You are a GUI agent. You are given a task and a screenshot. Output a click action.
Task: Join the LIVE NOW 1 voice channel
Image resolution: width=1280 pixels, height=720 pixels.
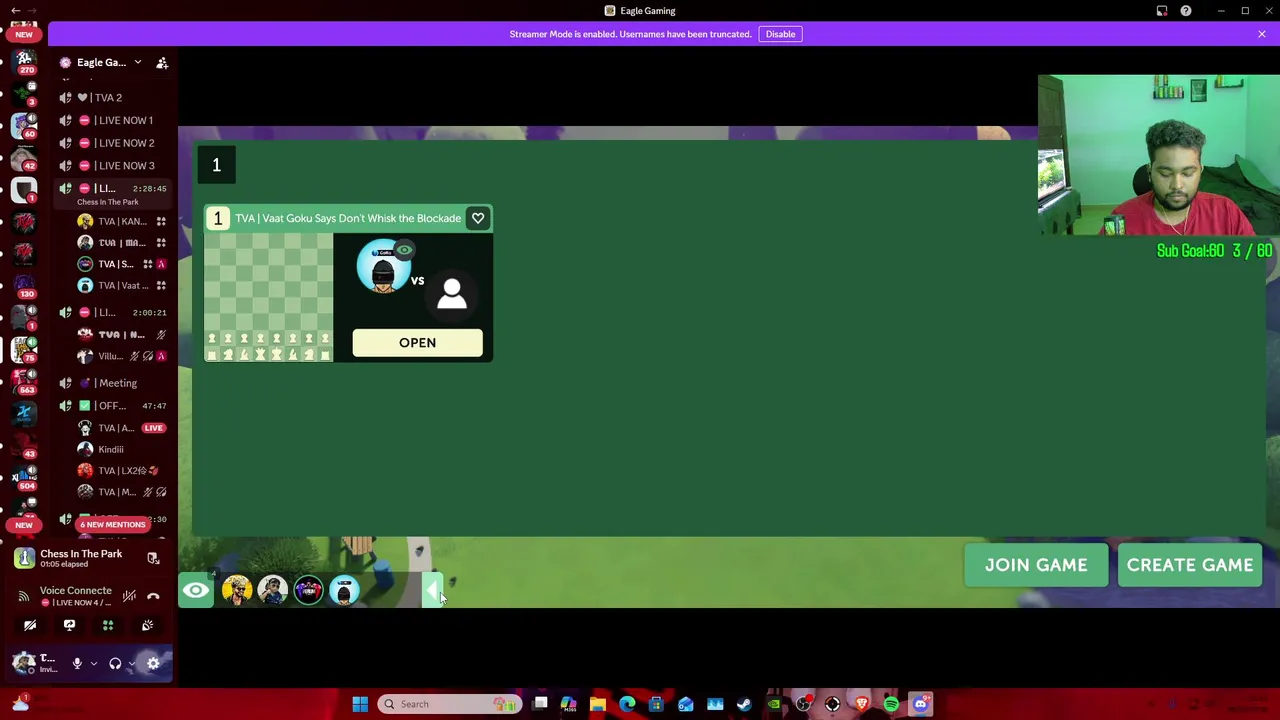[x=110, y=120]
